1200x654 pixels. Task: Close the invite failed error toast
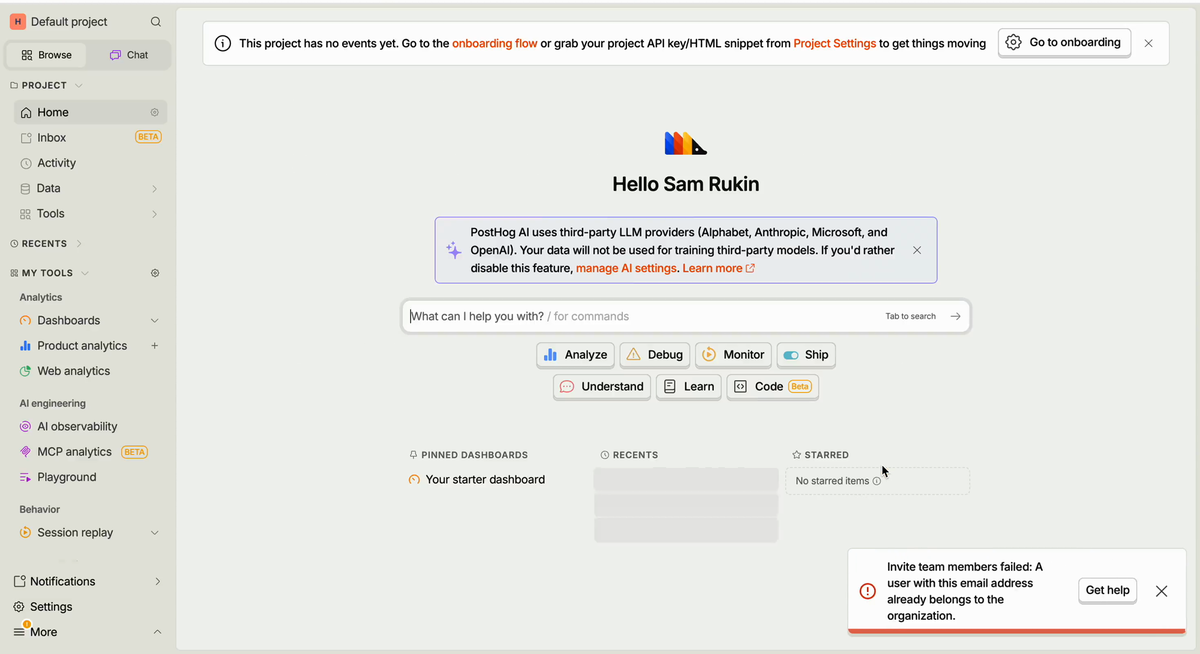tap(1161, 591)
